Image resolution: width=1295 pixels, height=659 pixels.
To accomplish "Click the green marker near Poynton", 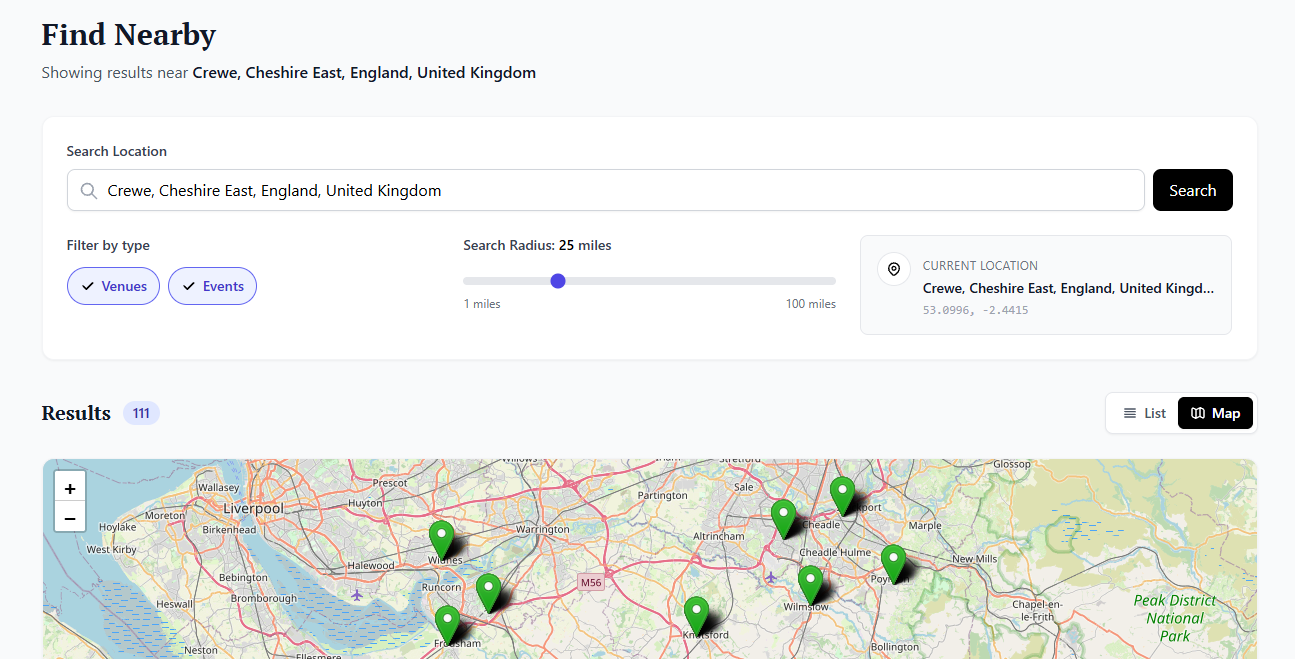I will [x=893, y=564].
